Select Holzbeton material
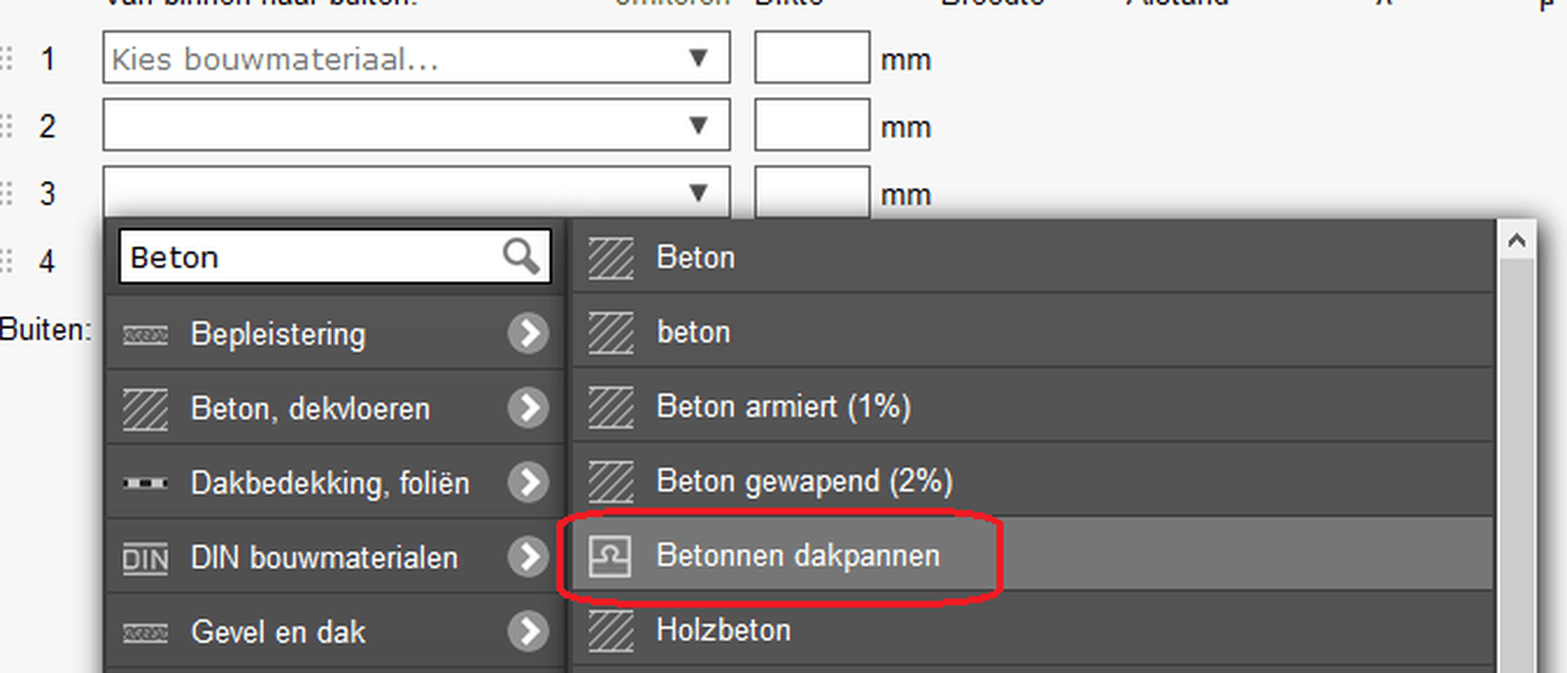Image resolution: width=1567 pixels, height=673 pixels. [x=1033, y=630]
